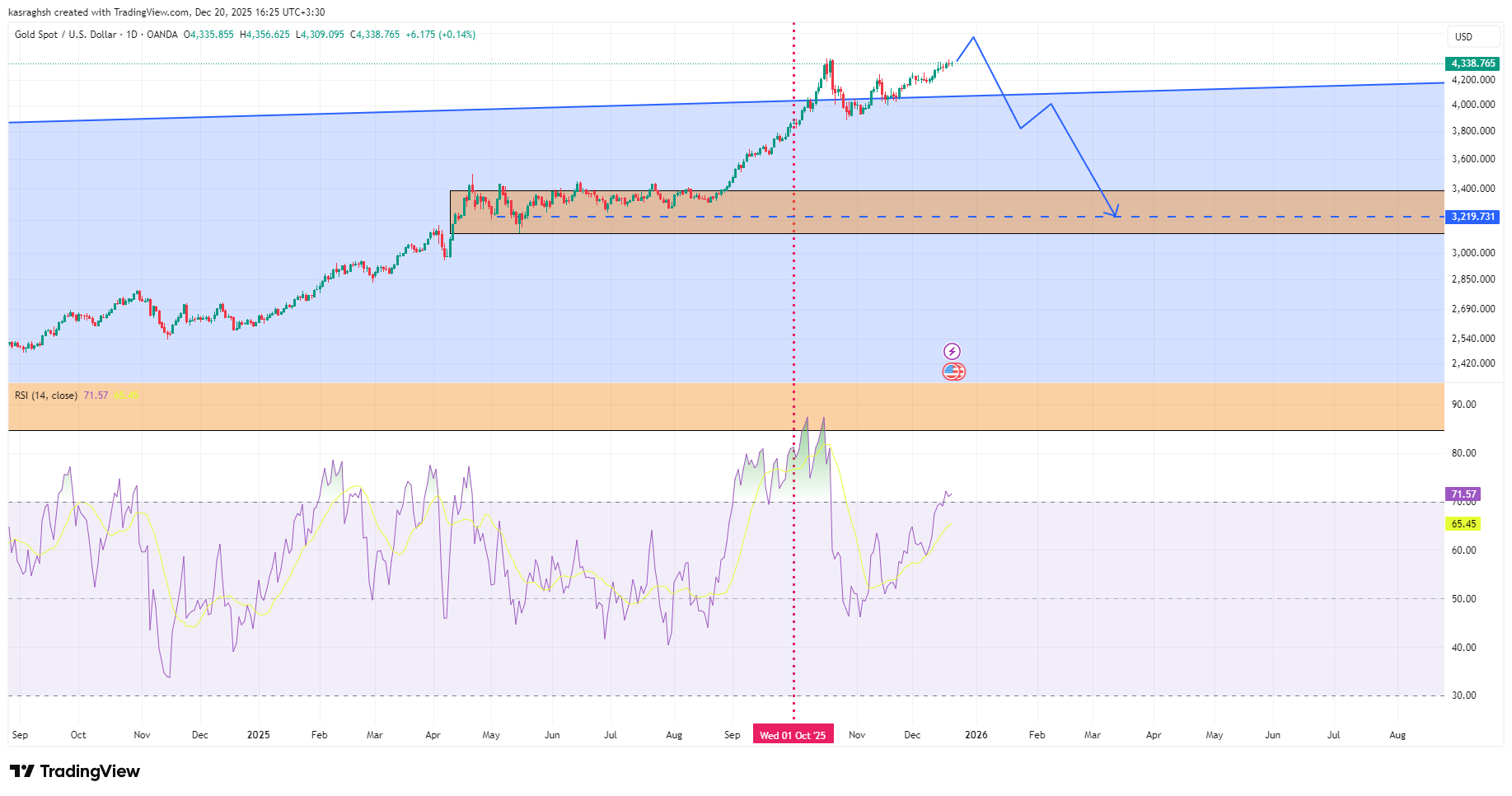Click 2025 on the time axis
Viewport: 1512px width, 796px height.
pyautogui.click(x=258, y=735)
